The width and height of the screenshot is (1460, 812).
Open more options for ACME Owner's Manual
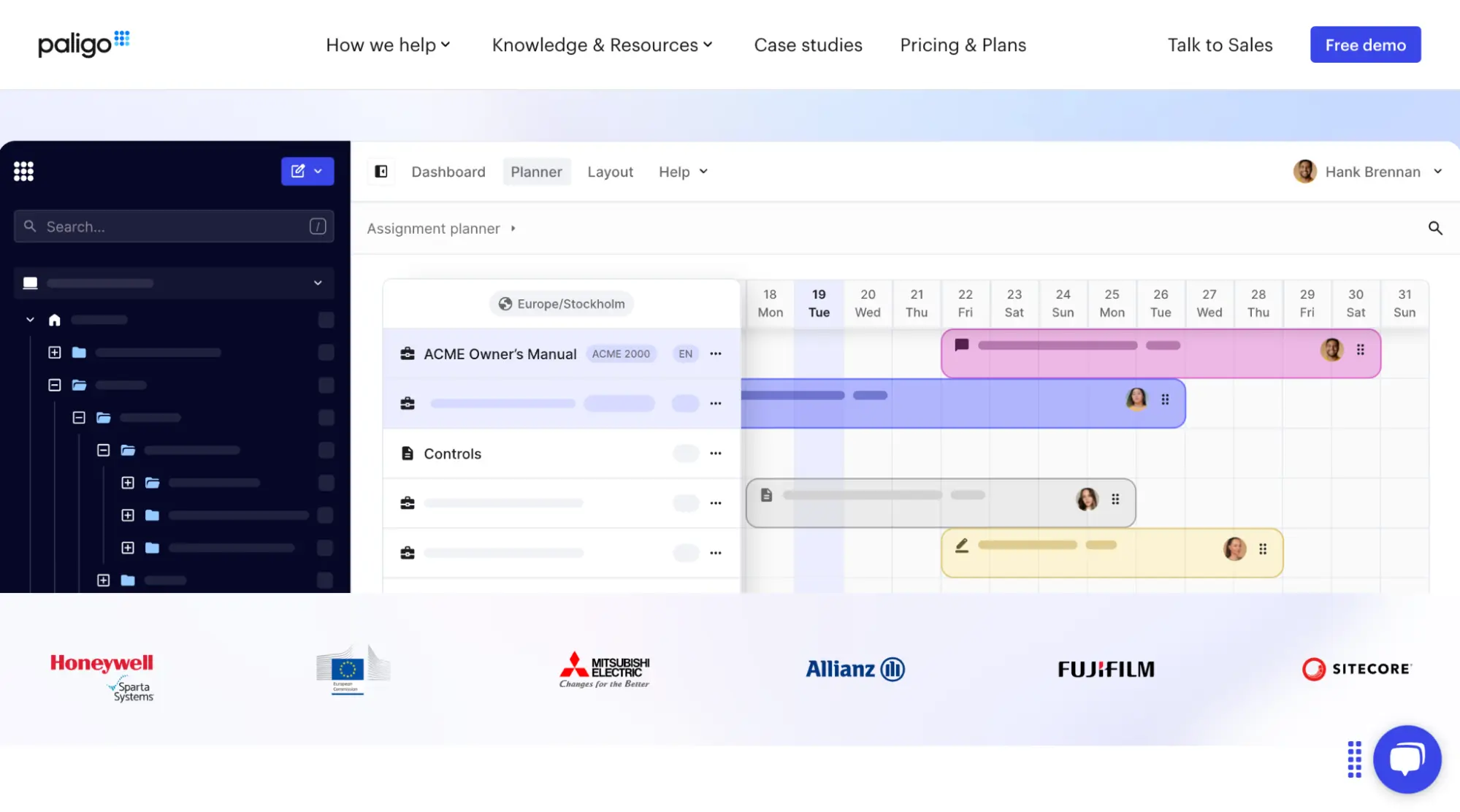click(x=716, y=354)
